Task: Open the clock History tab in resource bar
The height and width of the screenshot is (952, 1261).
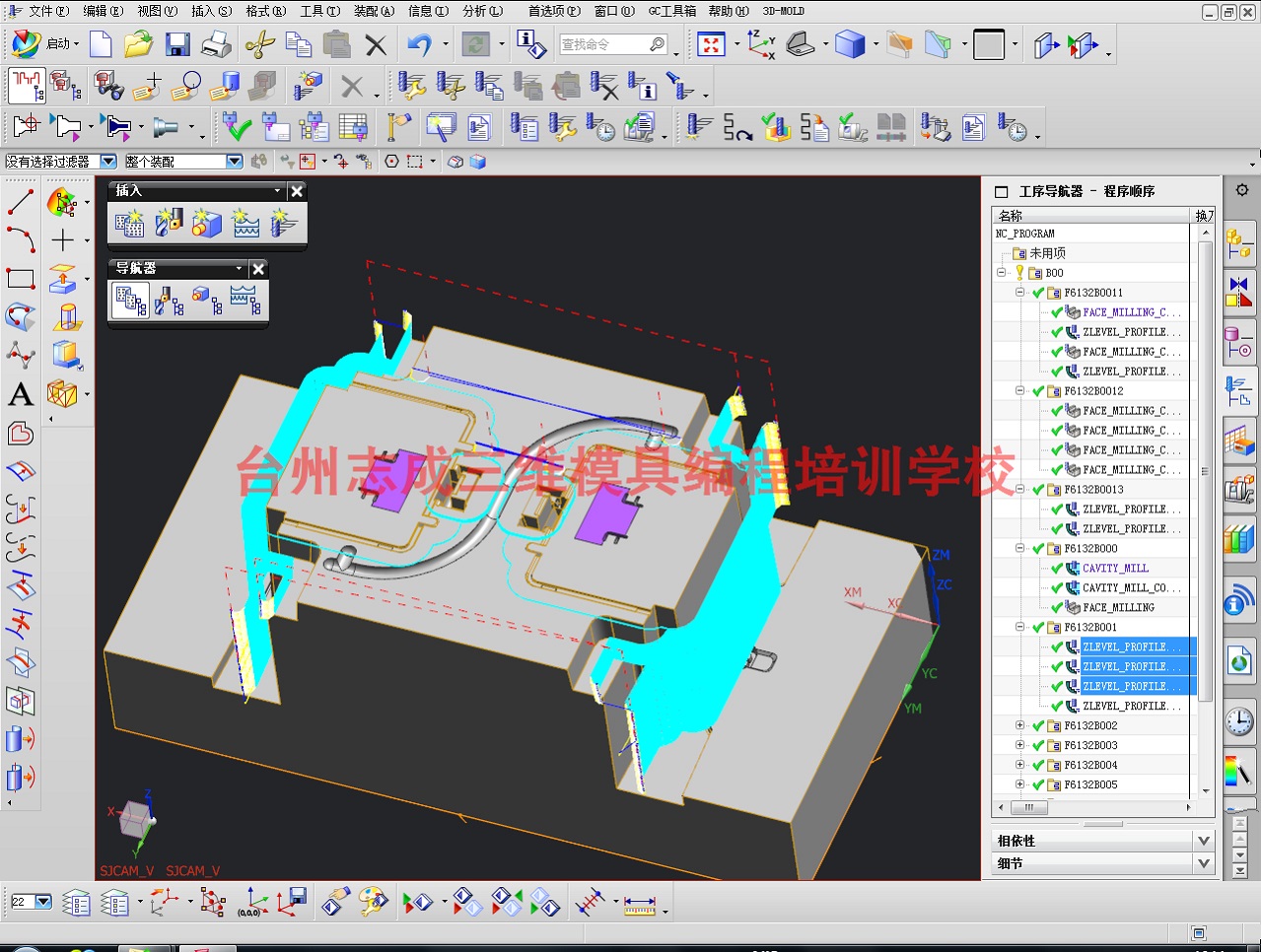Action: [x=1239, y=722]
